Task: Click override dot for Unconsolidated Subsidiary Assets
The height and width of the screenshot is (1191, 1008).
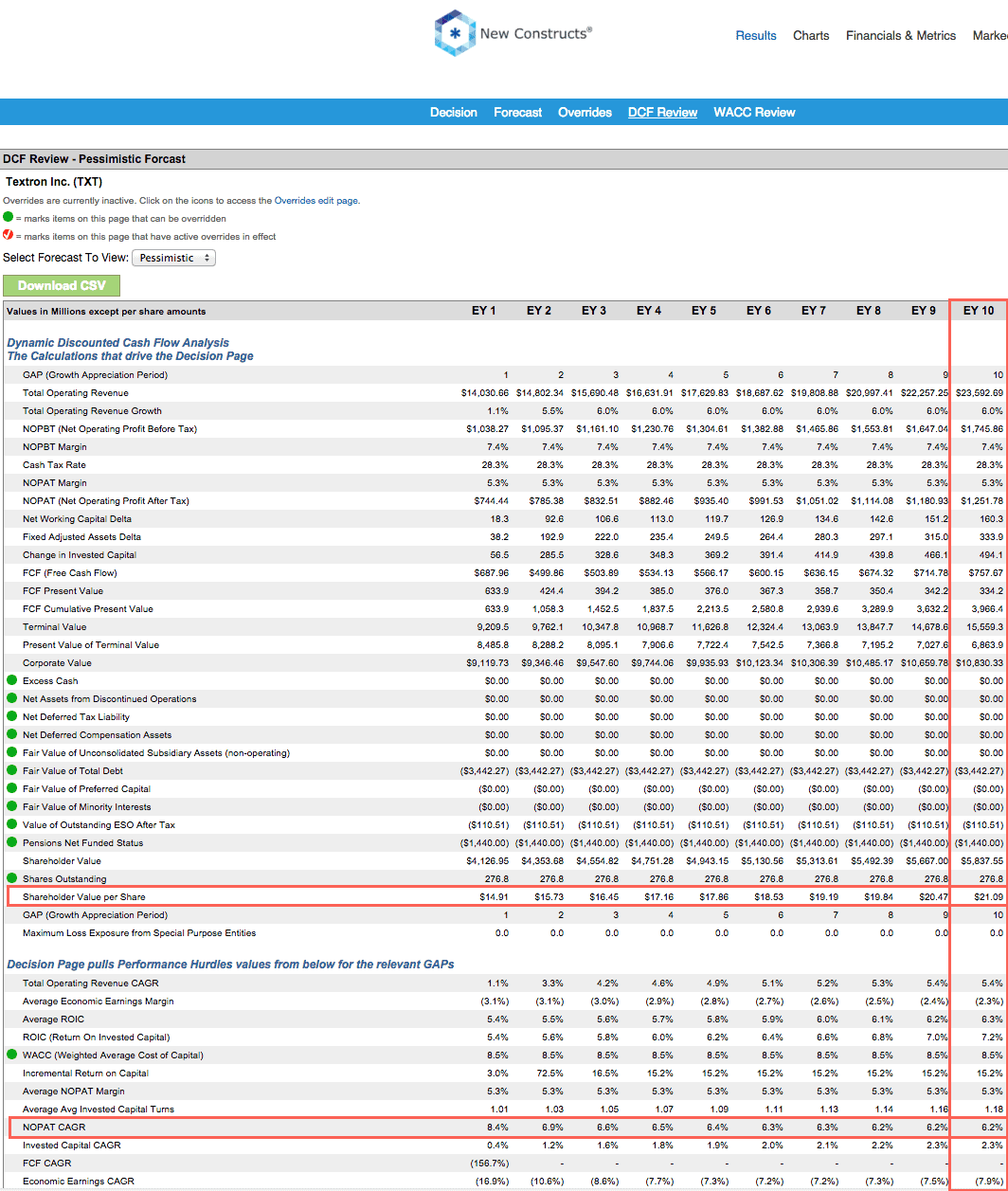Action: [x=11, y=752]
